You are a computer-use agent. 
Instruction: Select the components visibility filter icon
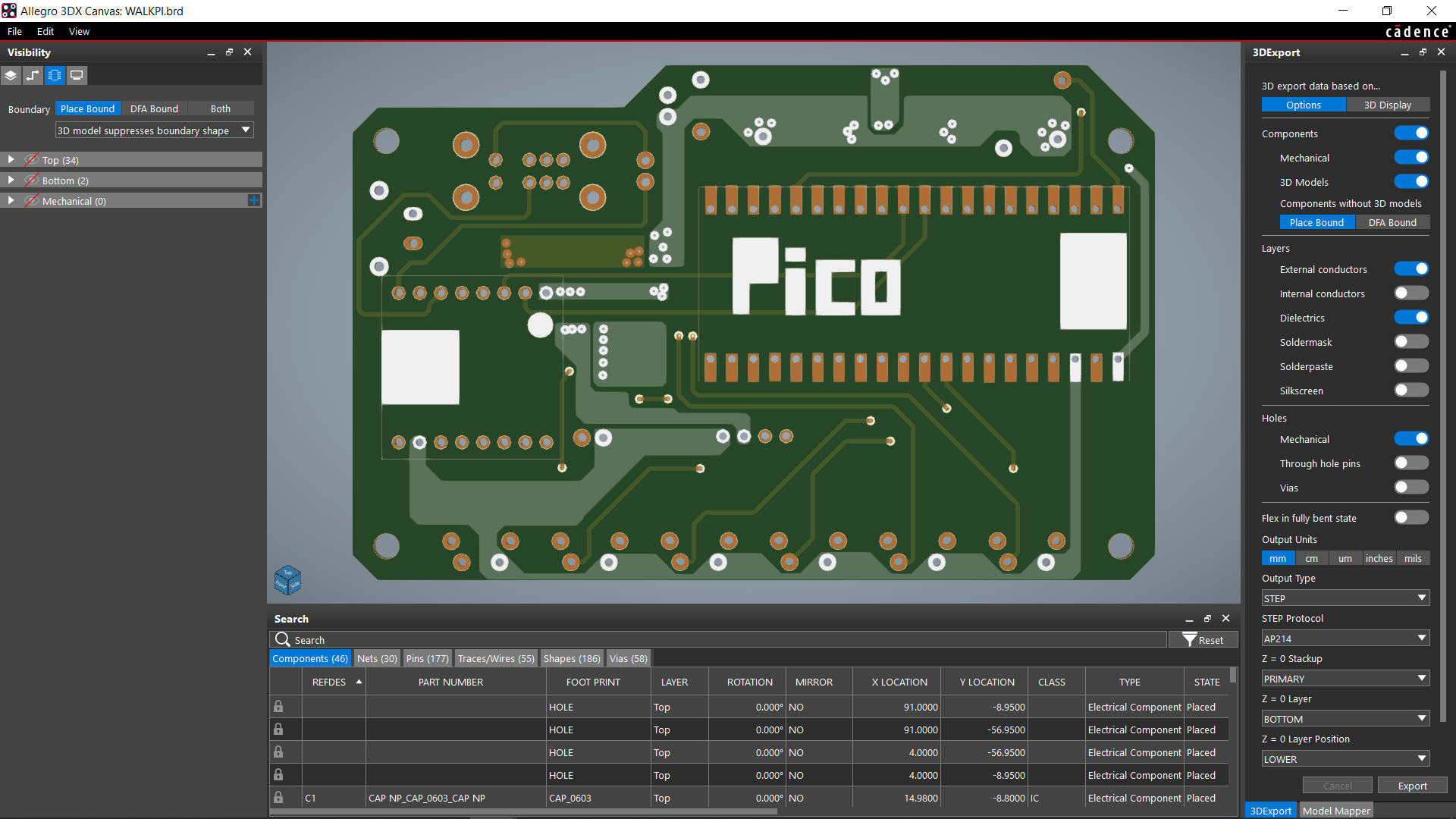(54, 75)
